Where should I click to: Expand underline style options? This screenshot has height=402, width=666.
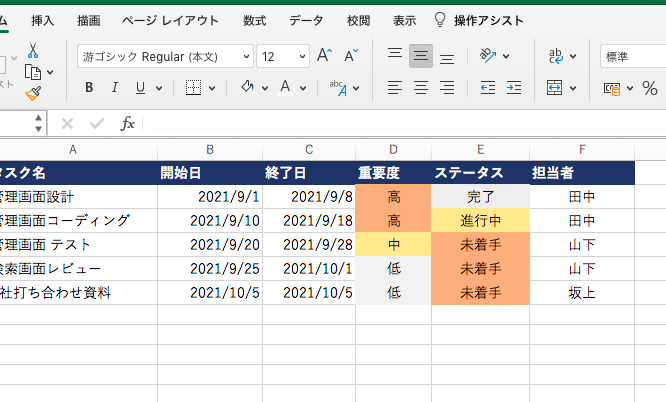159,88
